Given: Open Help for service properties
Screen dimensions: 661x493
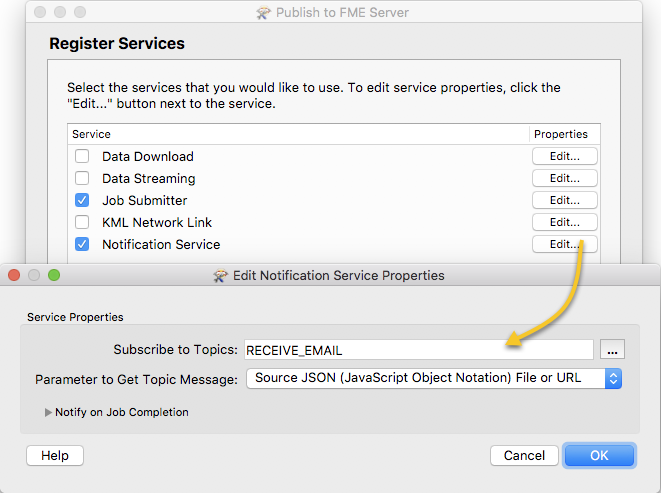Looking at the screenshot, I should [x=55, y=455].
